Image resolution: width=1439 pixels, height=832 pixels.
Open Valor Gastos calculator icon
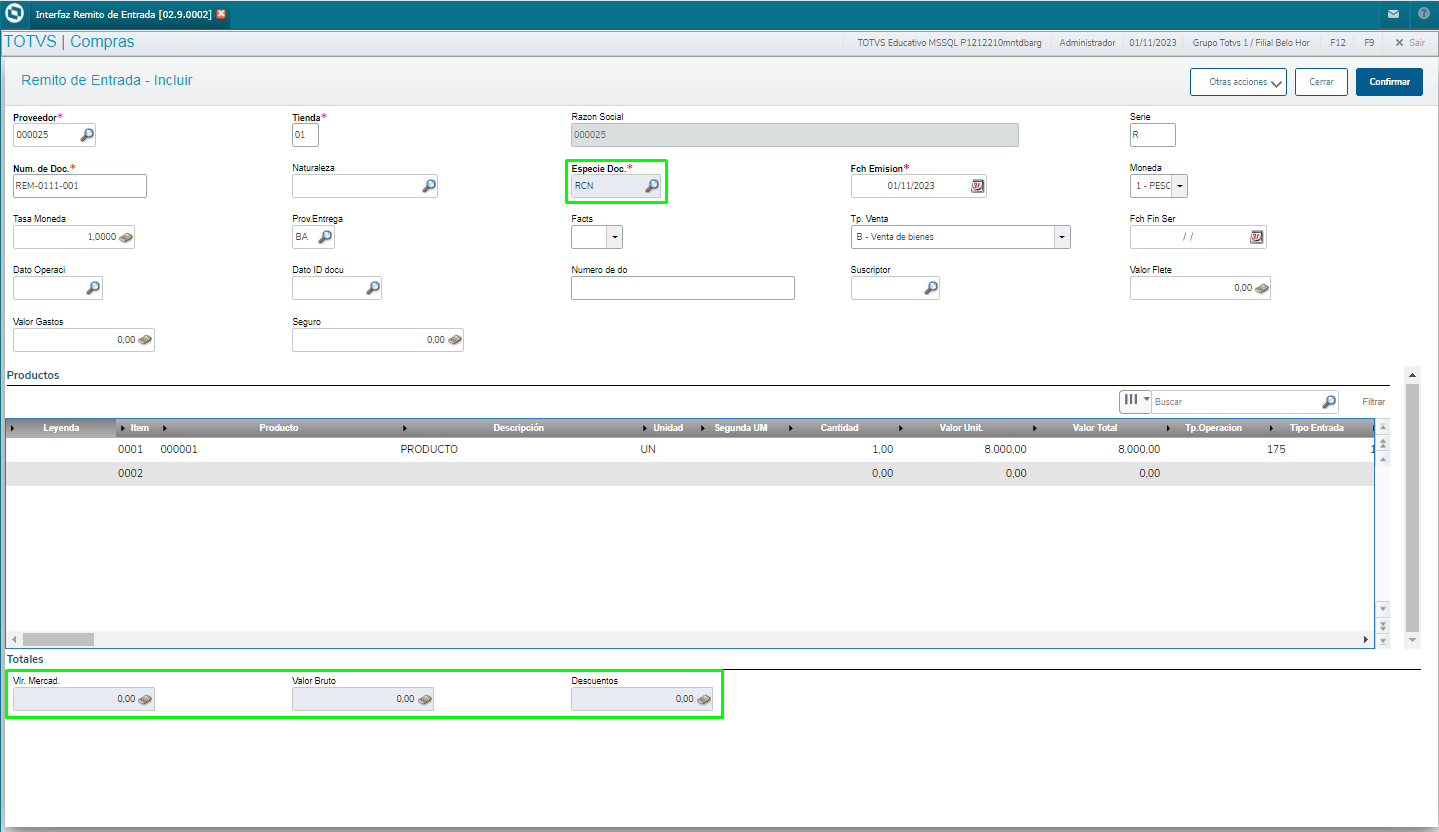146,340
